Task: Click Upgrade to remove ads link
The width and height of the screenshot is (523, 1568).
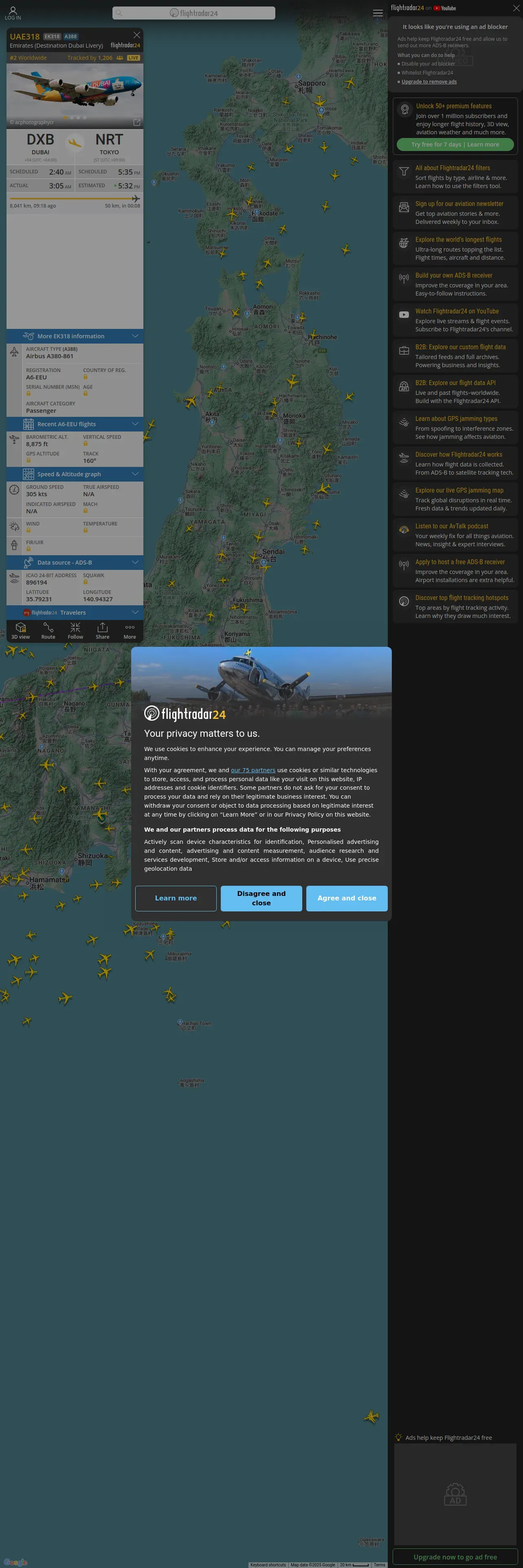Action: click(x=429, y=81)
